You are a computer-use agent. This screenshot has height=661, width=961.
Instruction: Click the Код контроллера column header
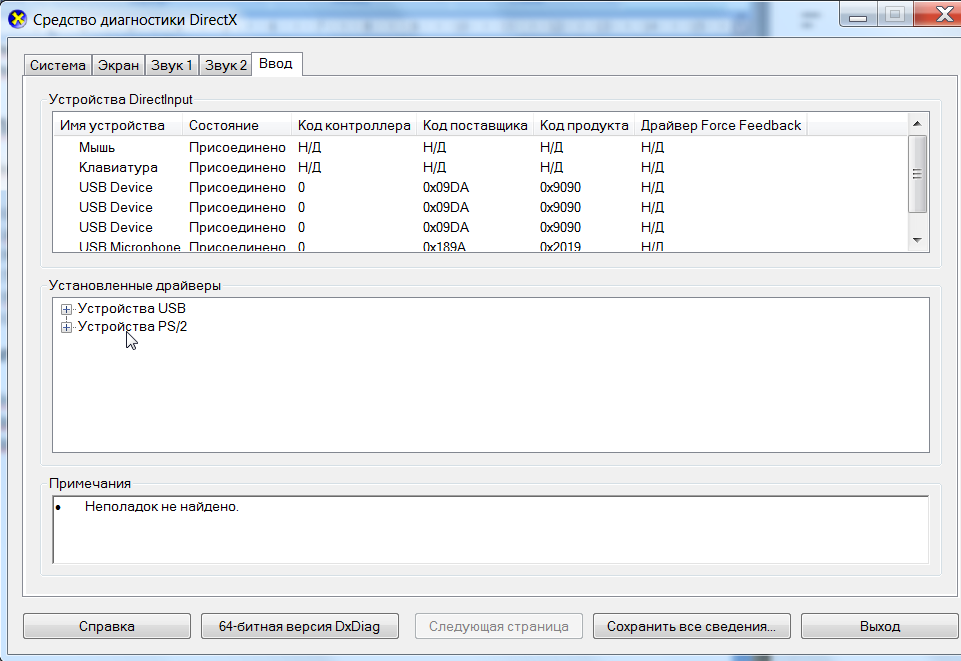tap(354, 125)
